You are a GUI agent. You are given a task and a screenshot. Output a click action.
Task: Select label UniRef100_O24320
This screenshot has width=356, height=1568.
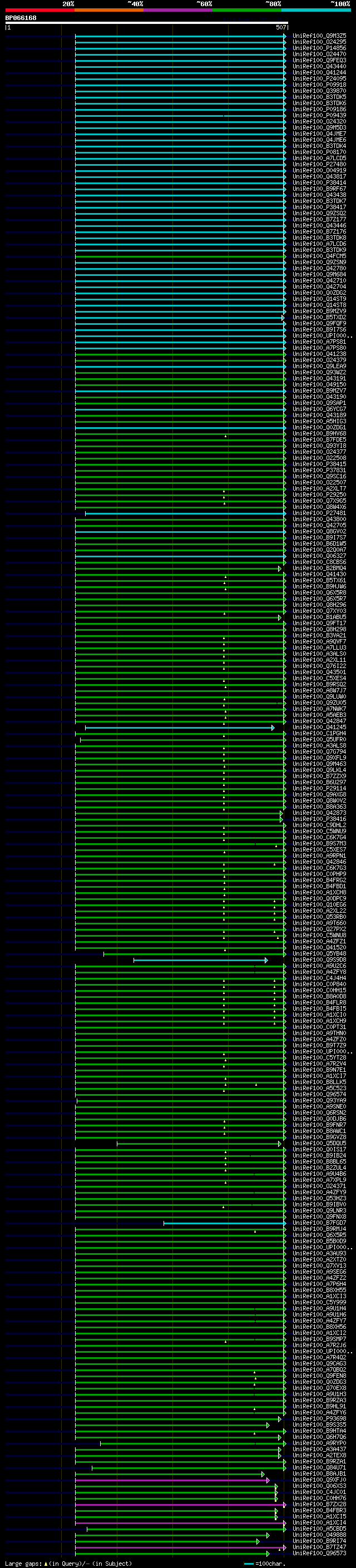[319, 121]
